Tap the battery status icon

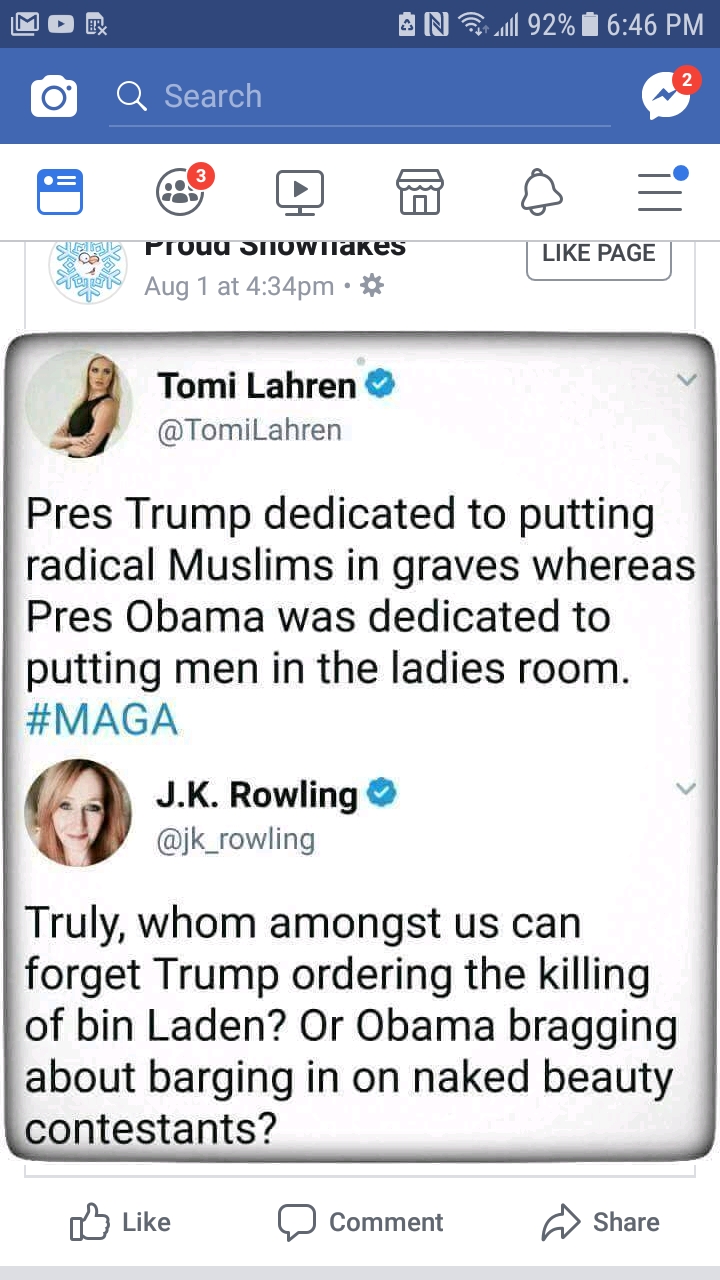pos(590,24)
